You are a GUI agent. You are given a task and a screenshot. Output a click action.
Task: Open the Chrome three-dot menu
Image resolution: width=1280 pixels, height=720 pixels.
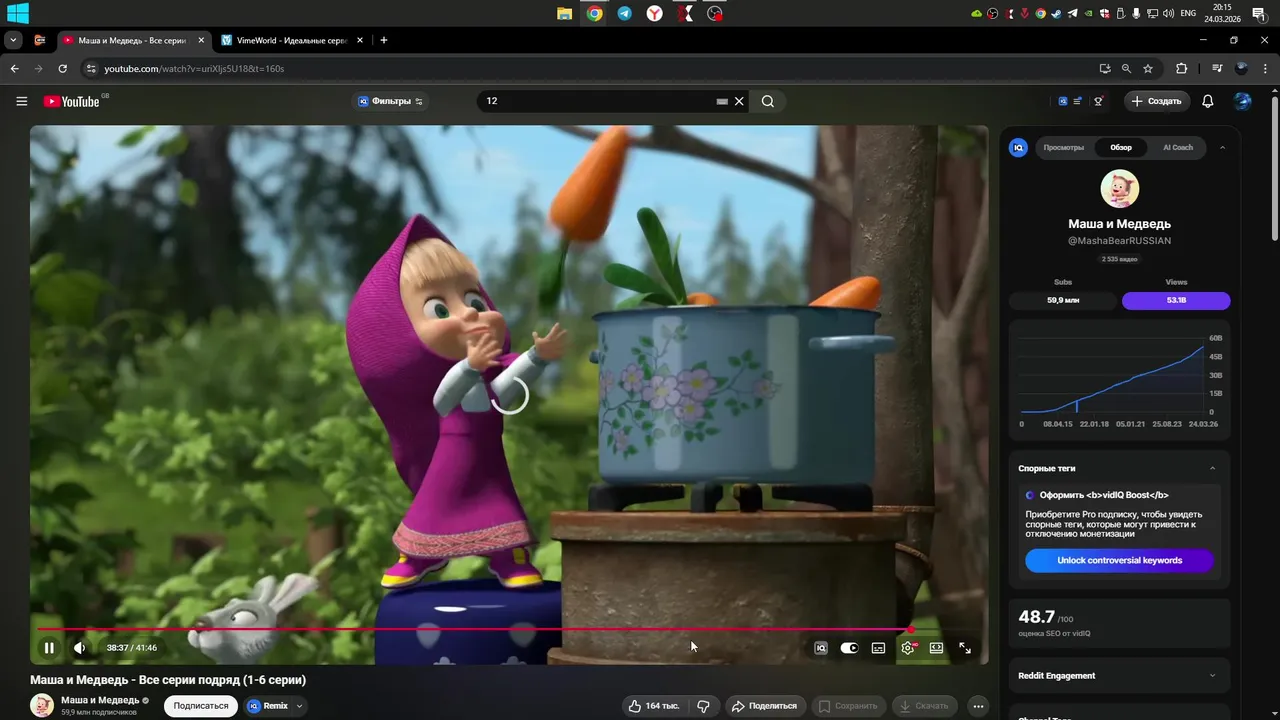coord(1265,69)
